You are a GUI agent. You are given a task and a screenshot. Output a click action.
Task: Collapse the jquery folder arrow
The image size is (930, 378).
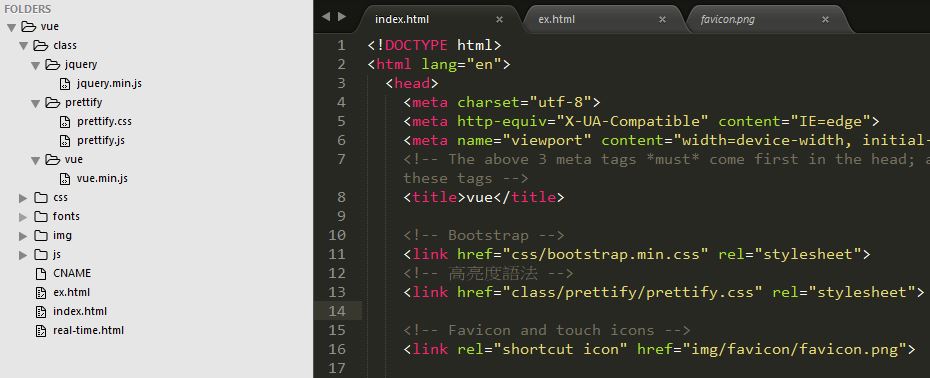click(x=36, y=65)
